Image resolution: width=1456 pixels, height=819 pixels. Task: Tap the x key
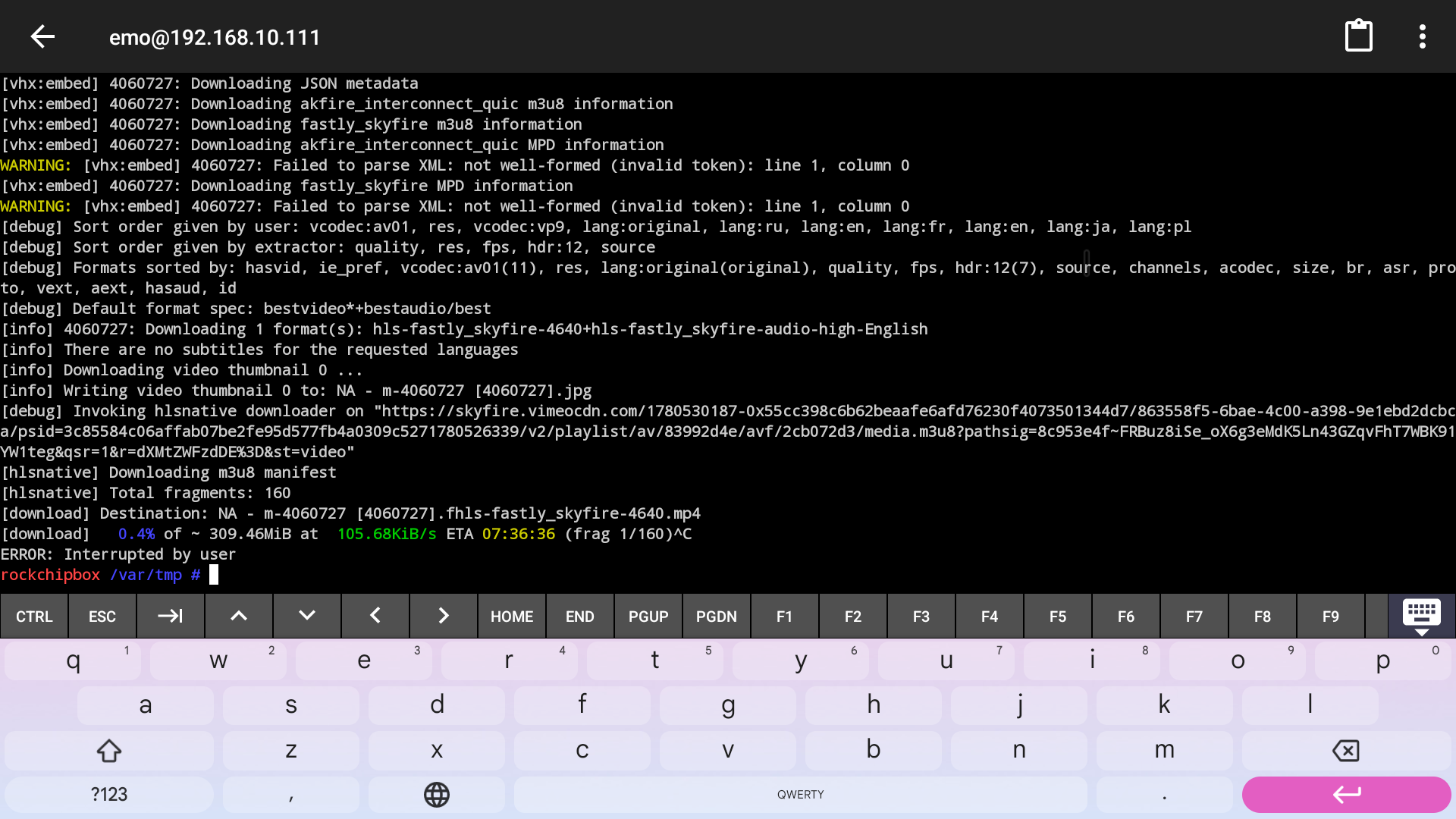point(437,750)
